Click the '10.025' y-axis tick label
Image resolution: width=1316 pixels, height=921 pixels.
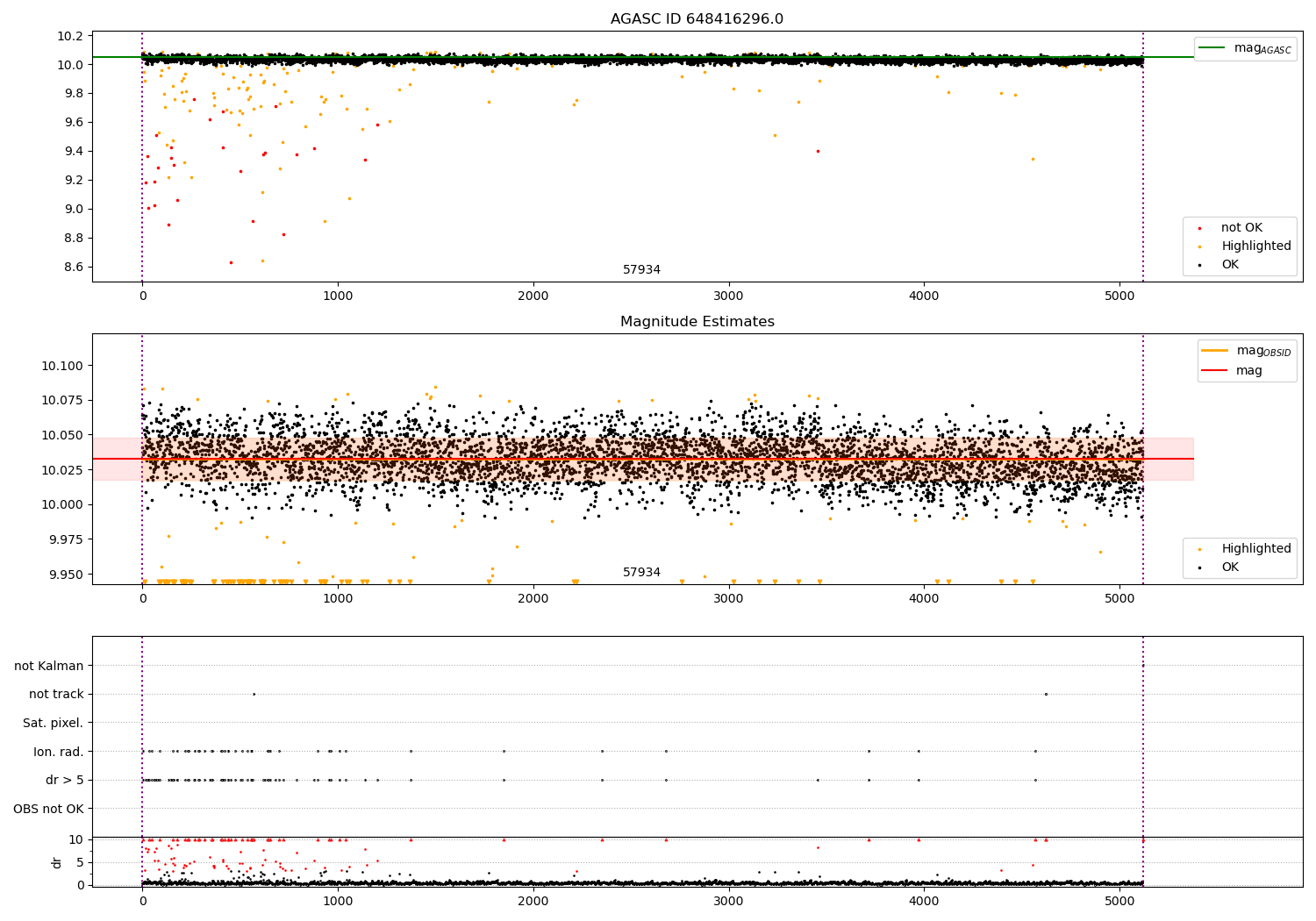tap(63, 470)
